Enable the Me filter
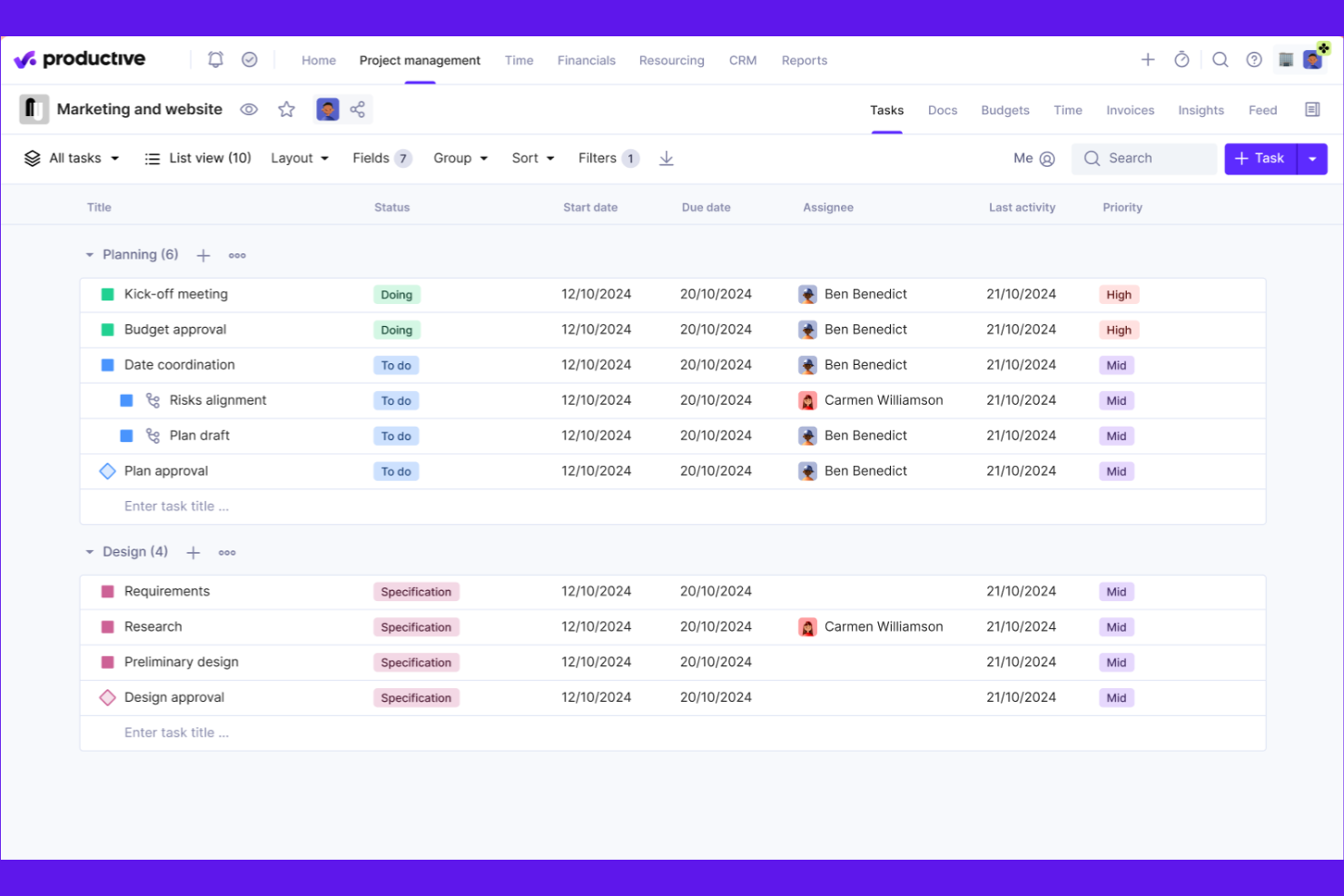Viewport: 1344px width, 896px height. pyautogui.click(x=1033, y=158)
